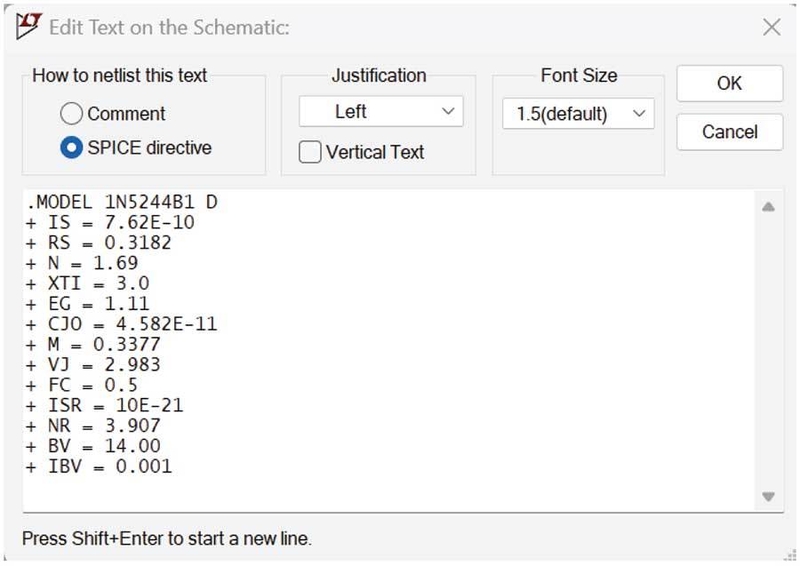Image resolution: width=800 pixels, height=566 pixels.
Task: Open the Justification dropdown
Action: [380, 112]
